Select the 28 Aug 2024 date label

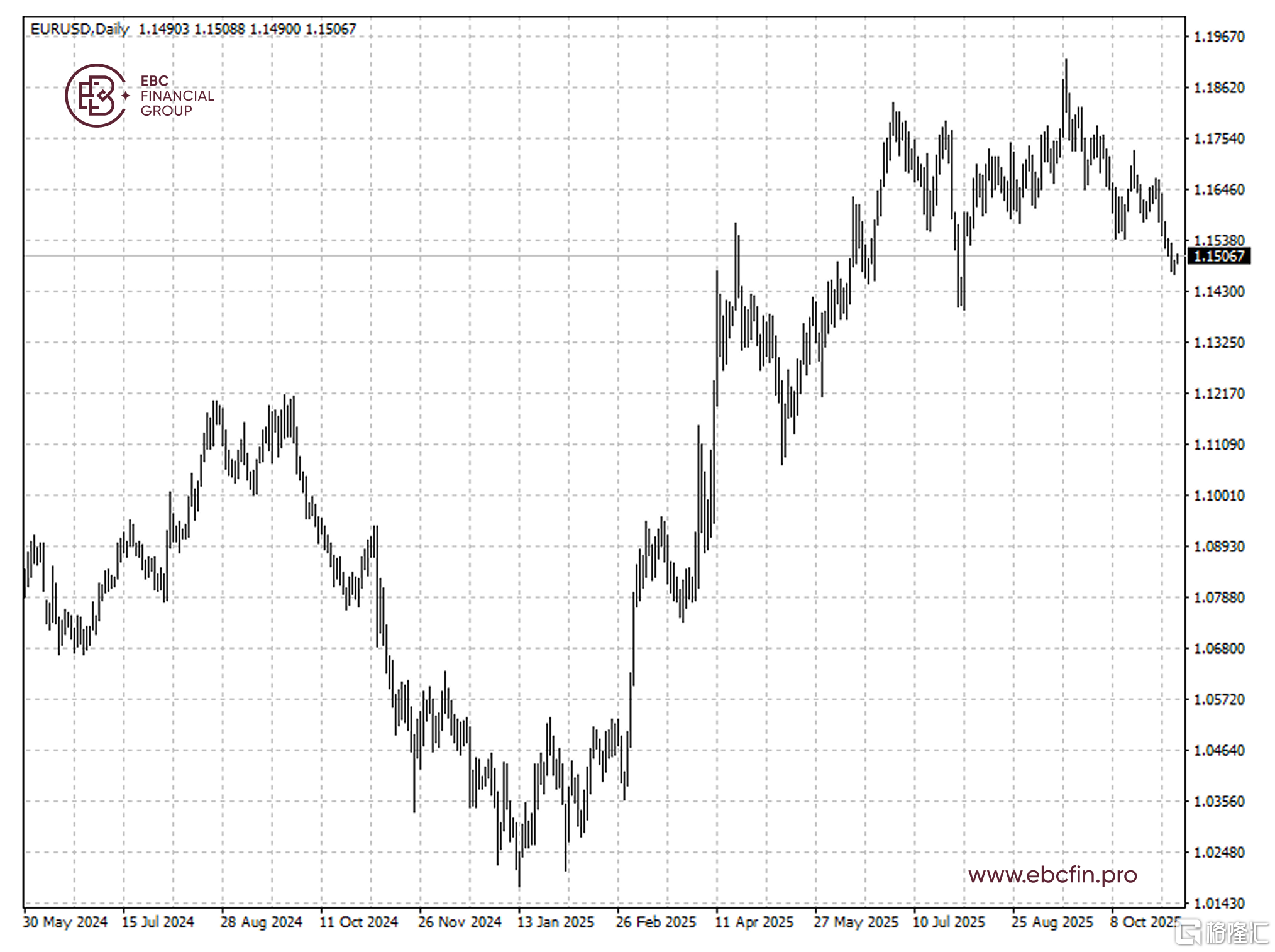coord(261,922)
